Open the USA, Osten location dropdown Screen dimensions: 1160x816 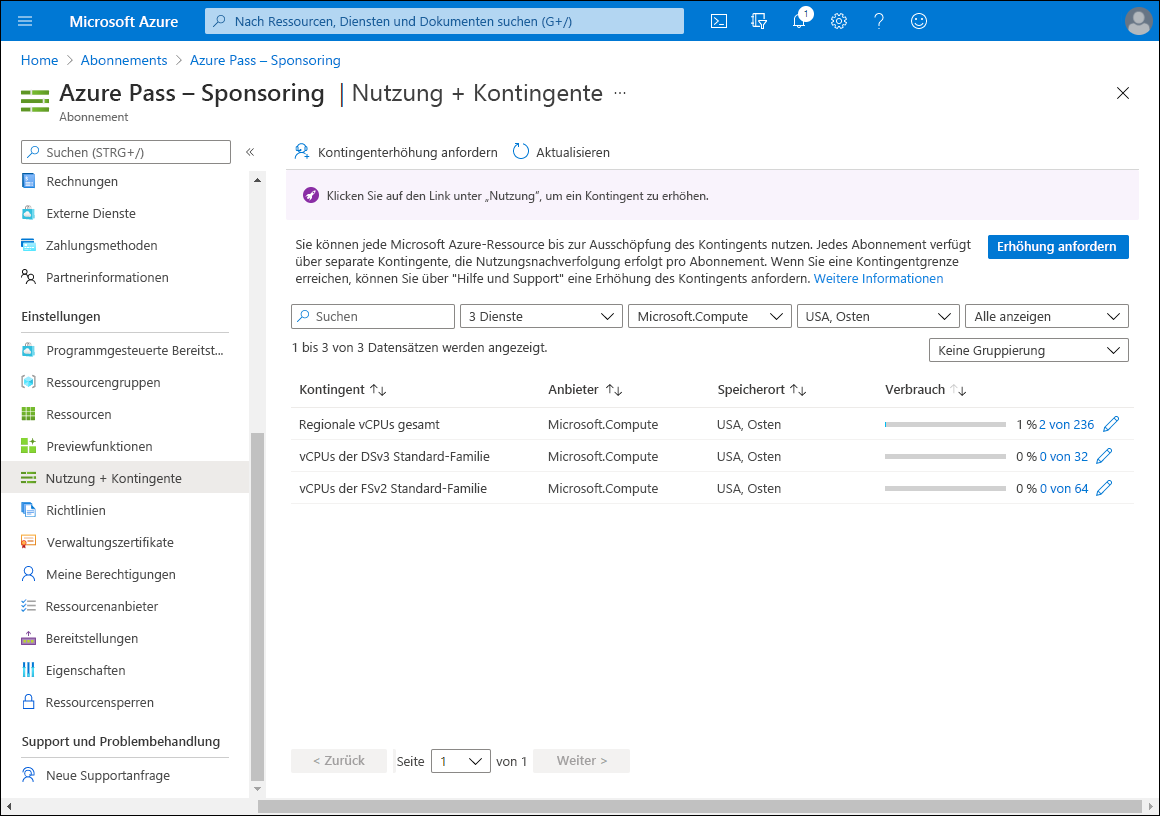(x=877, y=316)
